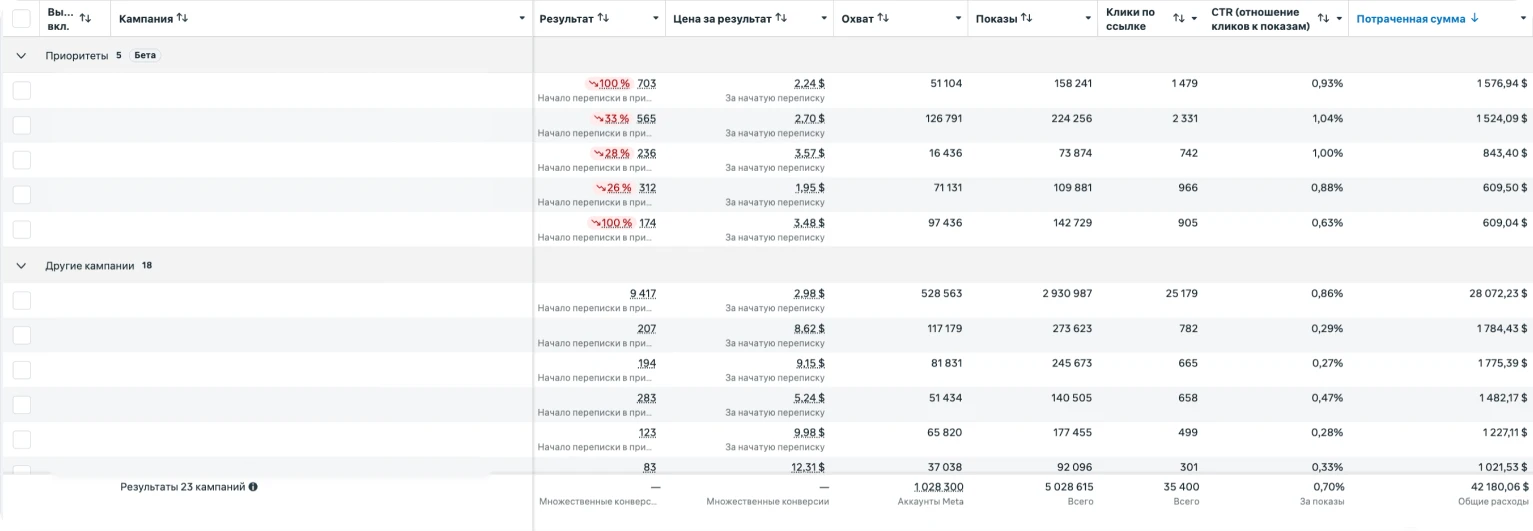Open Показы column dropdown arrow
The height and width of the screenshot is (531, 1533).
click(1088, 19)
